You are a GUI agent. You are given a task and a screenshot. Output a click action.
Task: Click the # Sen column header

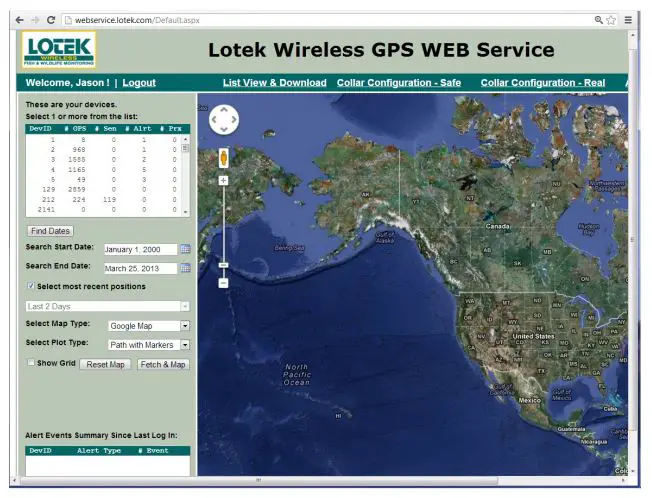pyautogui.click(x=106, y=128)
